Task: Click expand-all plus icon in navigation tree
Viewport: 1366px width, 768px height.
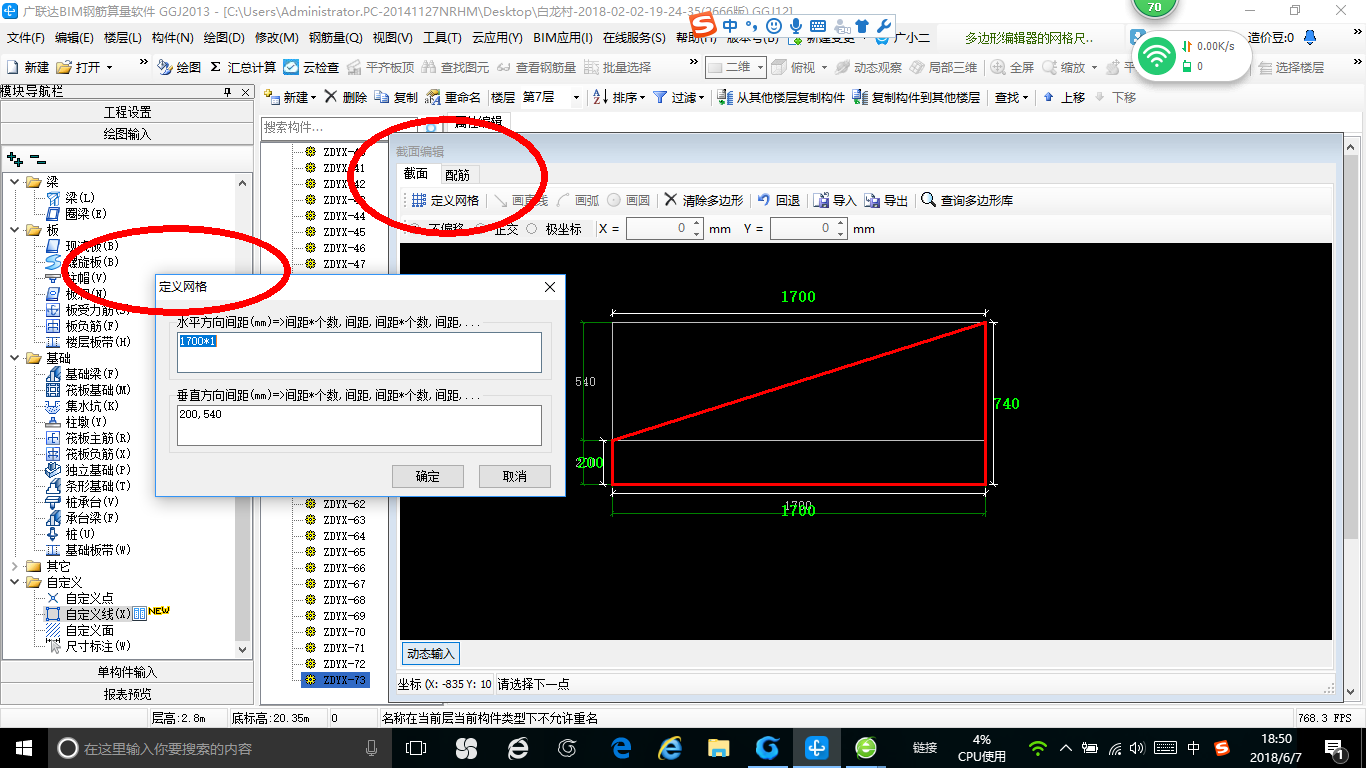Action: [14, 158]
